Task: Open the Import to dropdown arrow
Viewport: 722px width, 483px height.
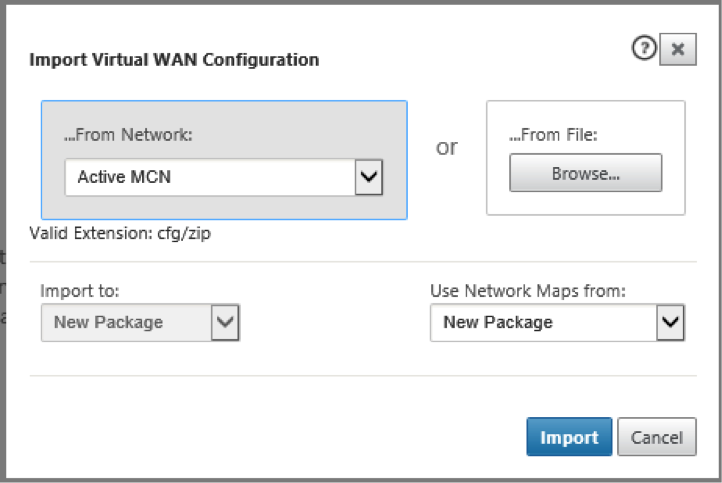Action: pyautogui.click(x=225, y=322)
